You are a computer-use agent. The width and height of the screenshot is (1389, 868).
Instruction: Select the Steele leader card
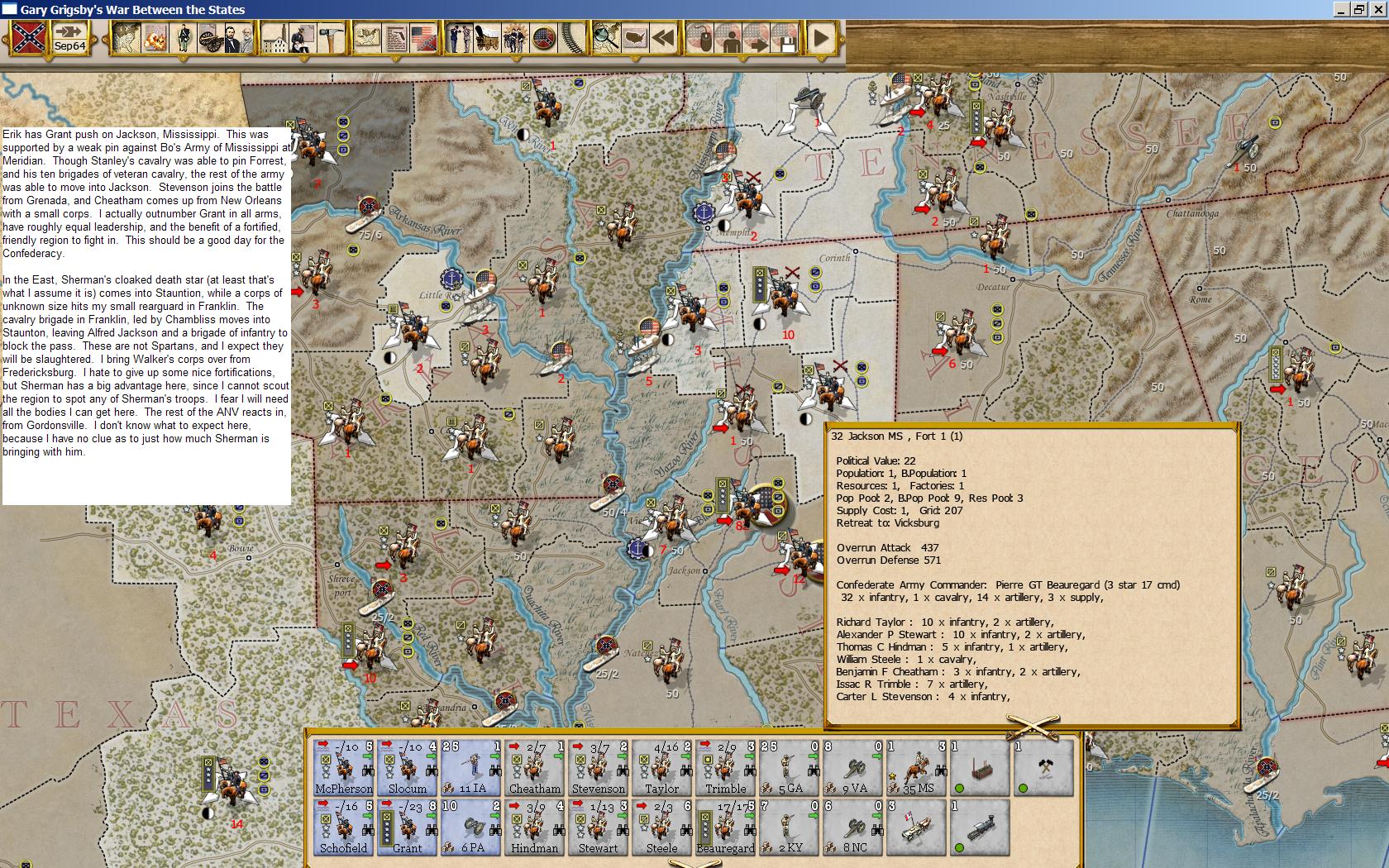662,827
